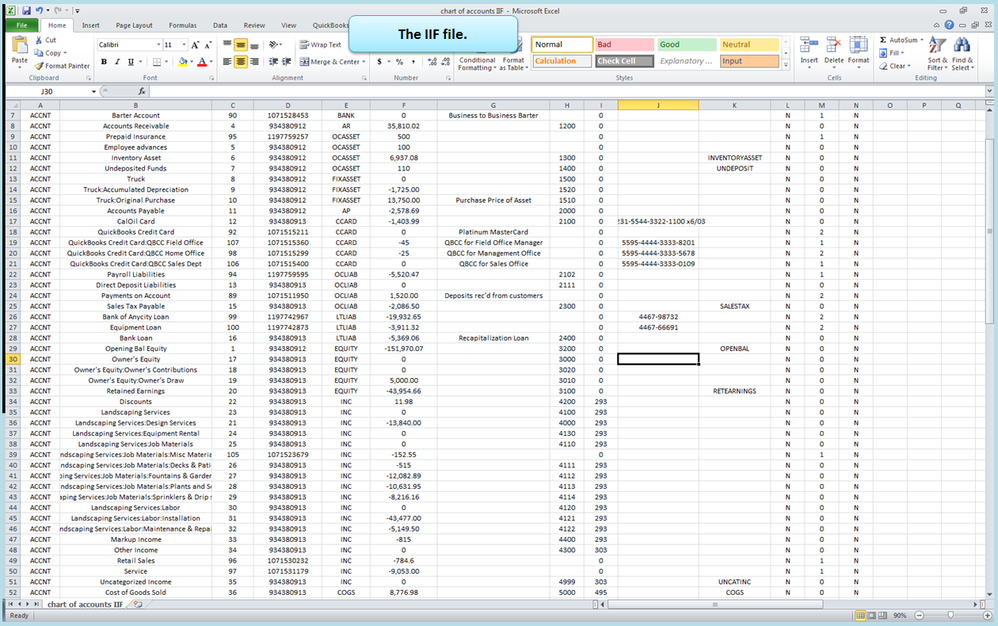Click the Format cells icon
998x626 pixels.
pyautogui.click(x=858, y=45)
